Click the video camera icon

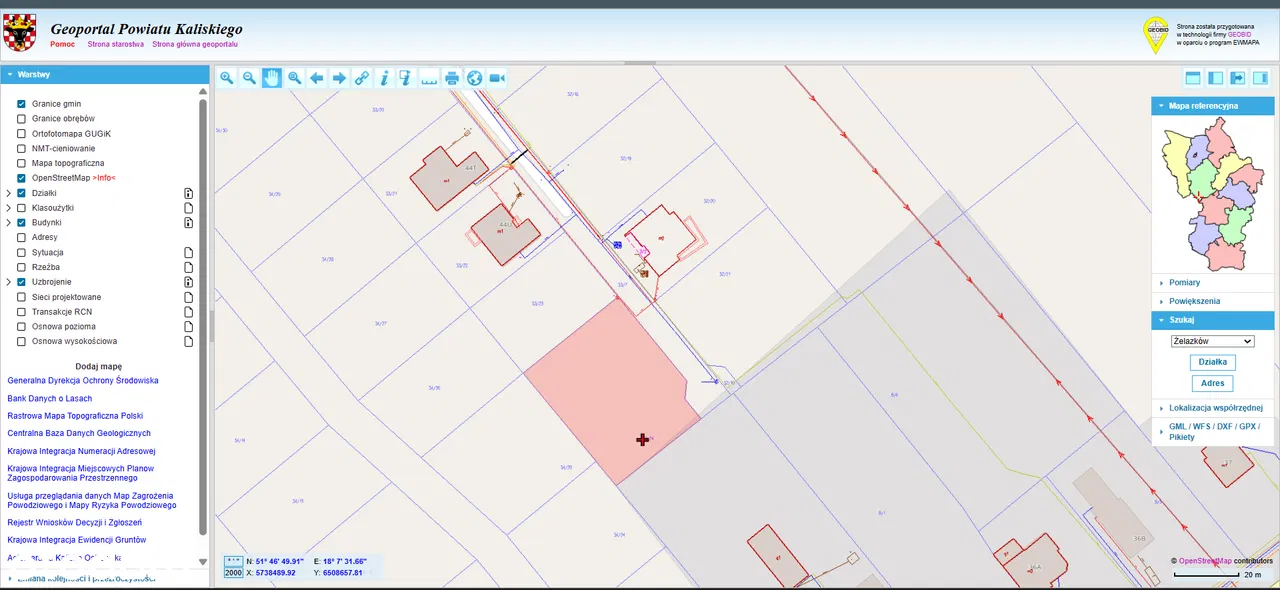coord(497,78)
